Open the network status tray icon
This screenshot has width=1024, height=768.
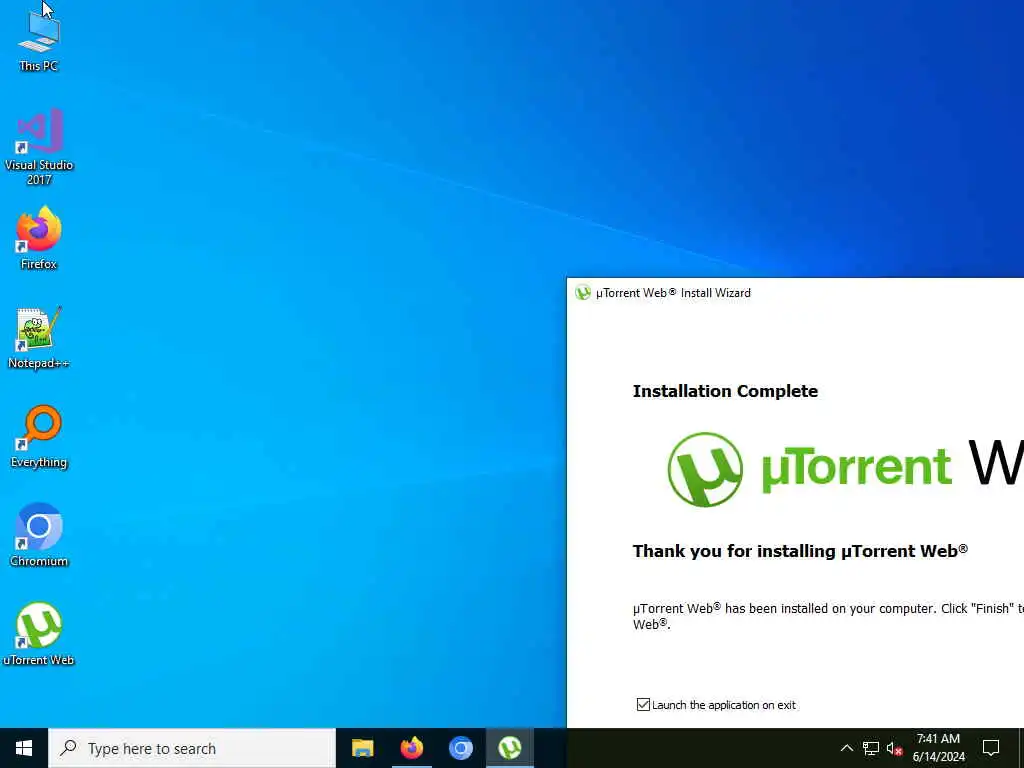coord(871,748)
